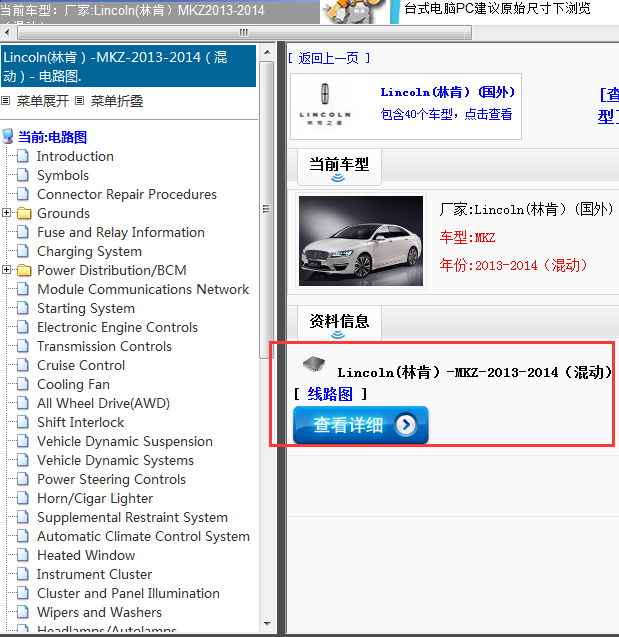619x637 pixels.
Task: Click the page icon beside Transmission Controls
Action: point(23,346)
